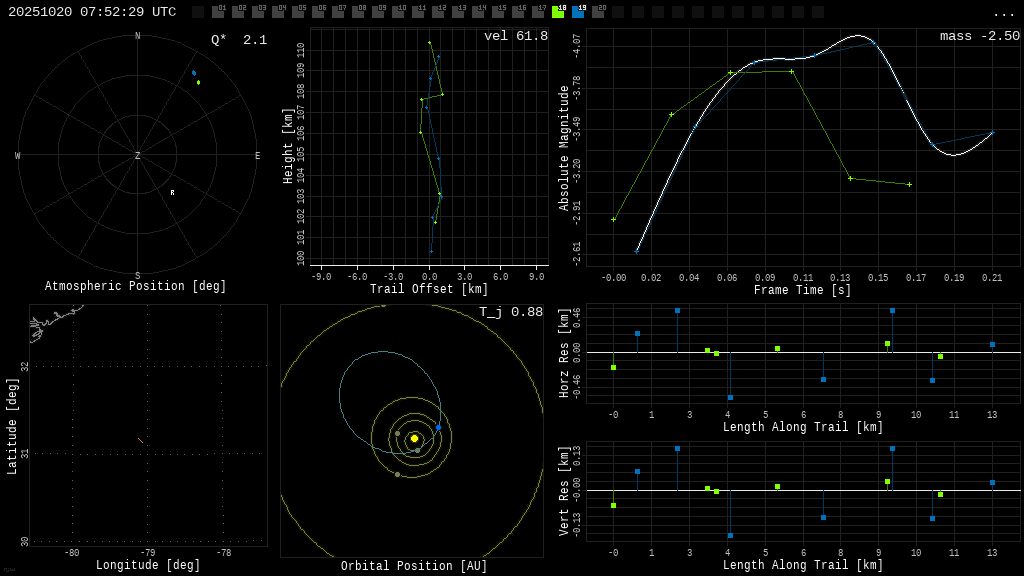Click the timestamp 20251020 07:52:29 UTC
Viewport: 1024px width, 576px height.
[92, 12]
